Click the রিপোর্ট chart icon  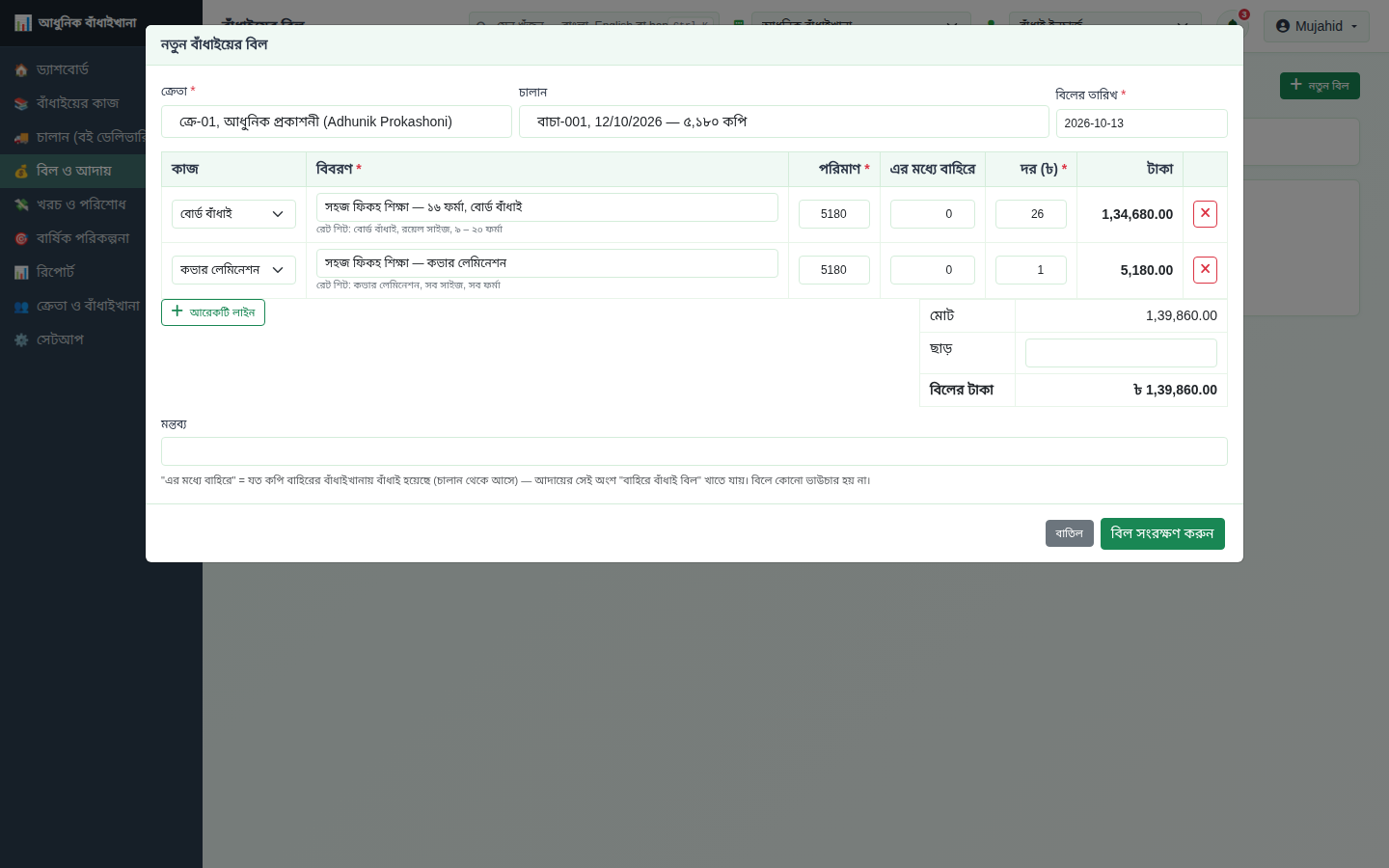tap(21, 273)
